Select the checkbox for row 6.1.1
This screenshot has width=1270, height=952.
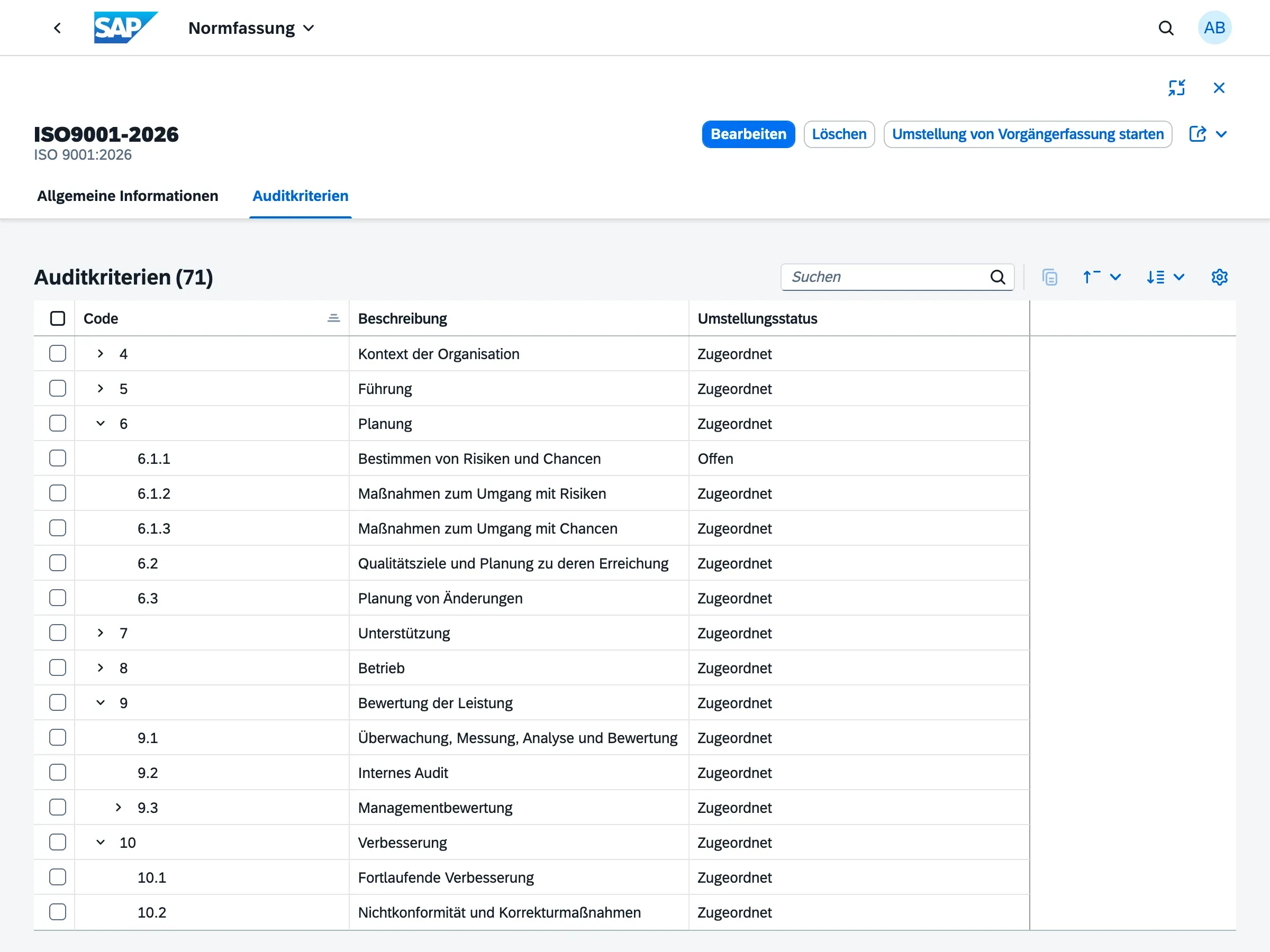point(57,458)
